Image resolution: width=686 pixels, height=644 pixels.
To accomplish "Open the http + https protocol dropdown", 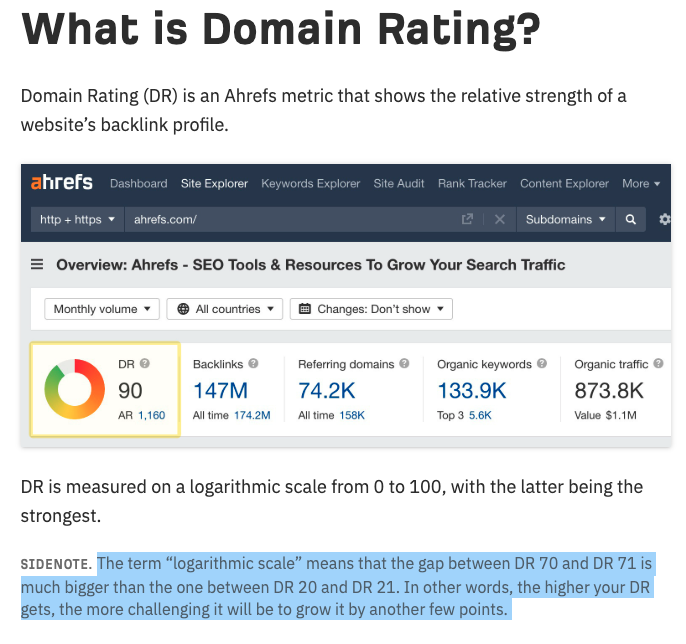I will [x=77, y=219].
